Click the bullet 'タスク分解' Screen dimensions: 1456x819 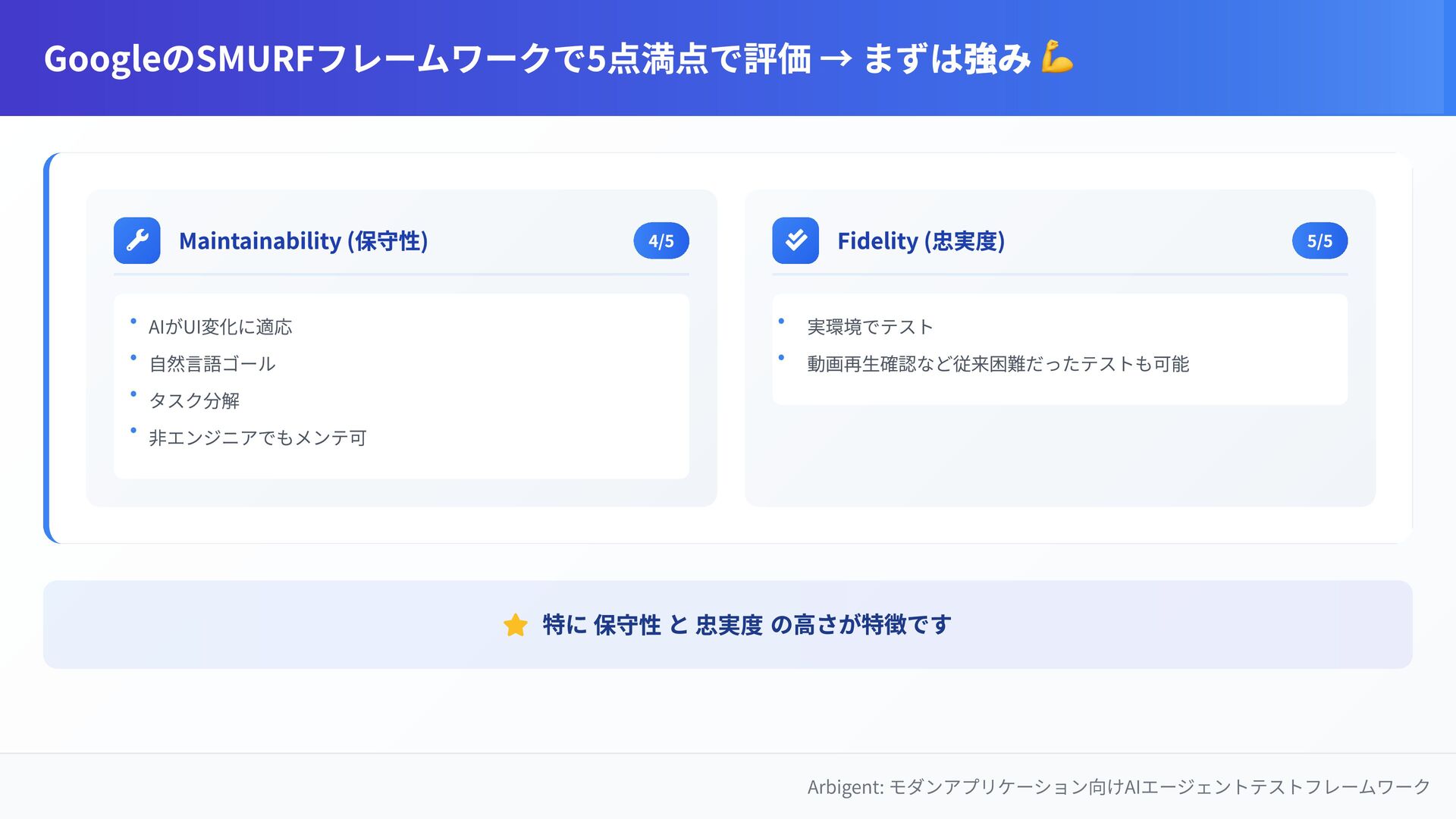[x=194, y=400]
